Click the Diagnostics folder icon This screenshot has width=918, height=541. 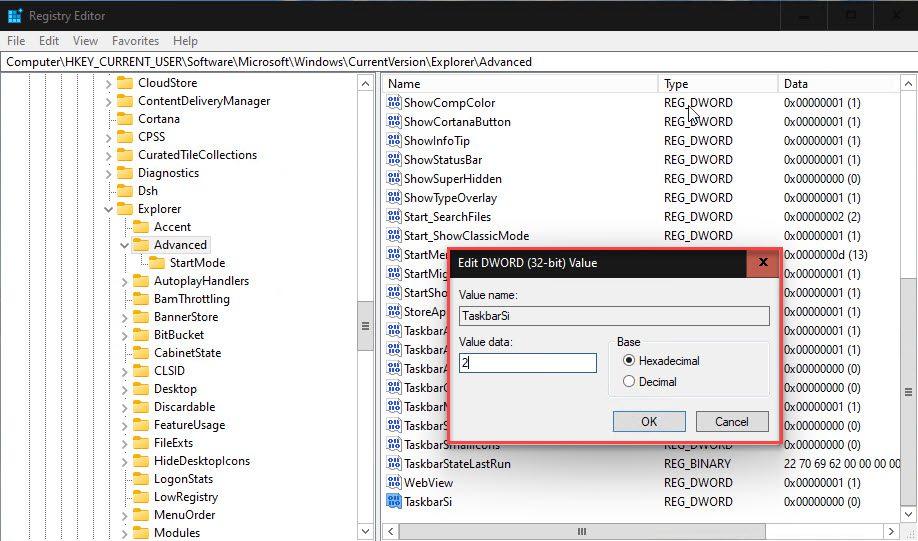[x=125, y=173]
